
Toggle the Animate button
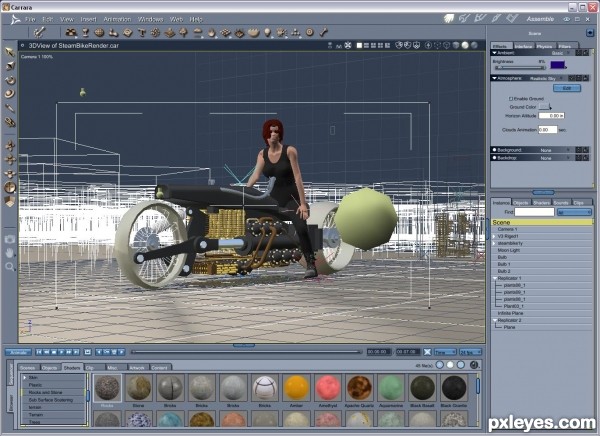point(18,352)
